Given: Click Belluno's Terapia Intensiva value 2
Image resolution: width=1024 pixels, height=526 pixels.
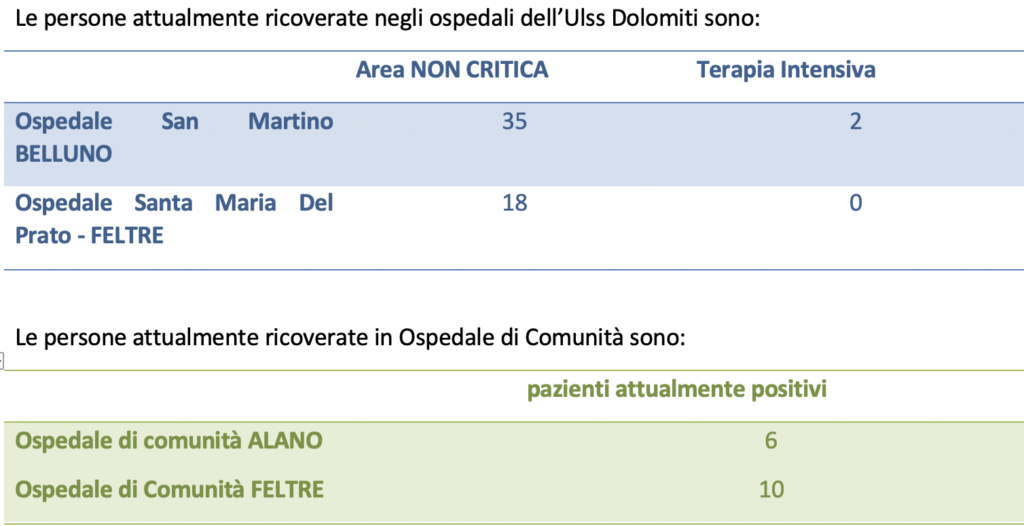Looking at the screenshot, I should click(855, 122).
